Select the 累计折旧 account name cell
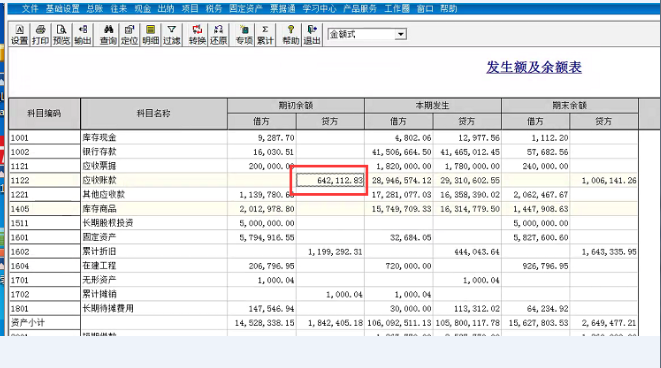The image size is (661, 368). click(153, 252)
